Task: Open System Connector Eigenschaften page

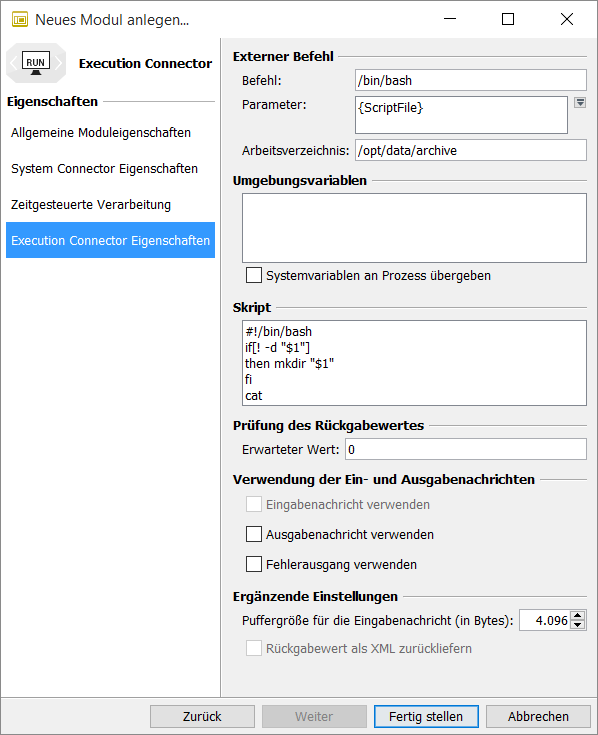Action: (104, 169)
